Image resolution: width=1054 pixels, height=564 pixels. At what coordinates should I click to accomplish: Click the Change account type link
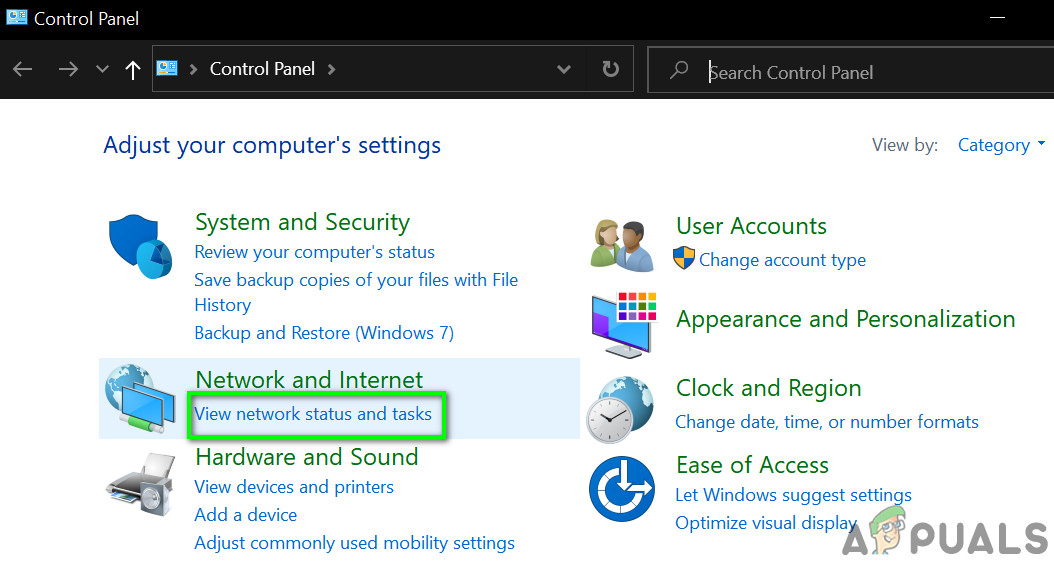click(x=782, y=260)
